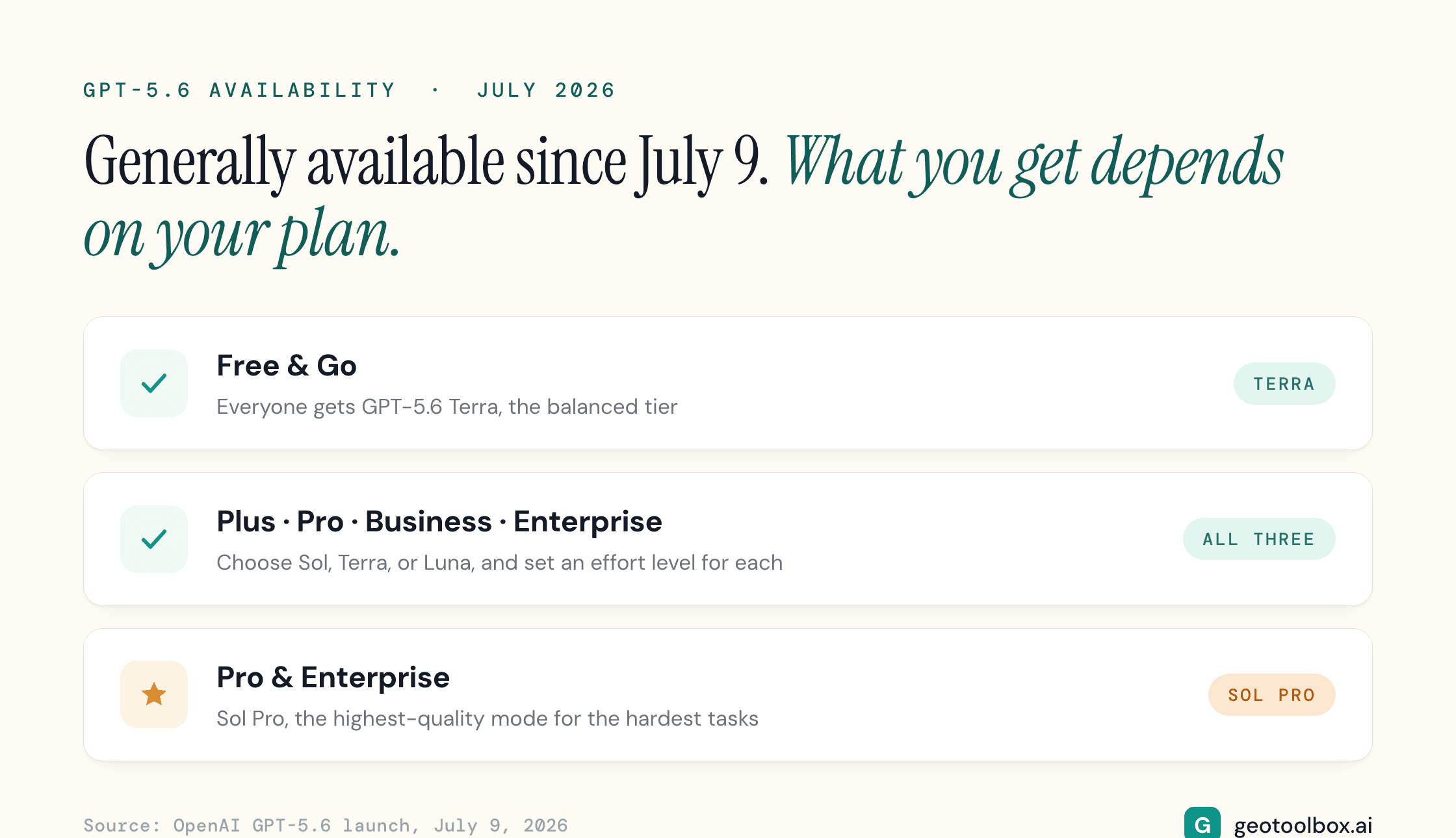Click the orange star icon for Pro & Enterprise
The height and width of the screenshot is (838, 1456).
pos(154,694)
